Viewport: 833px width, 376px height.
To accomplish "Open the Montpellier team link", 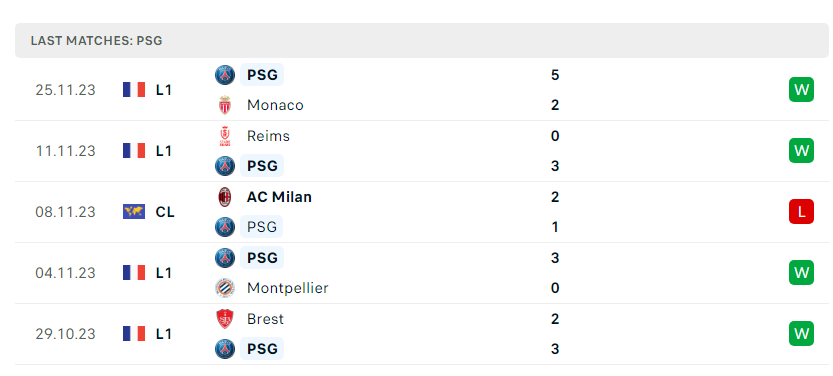I will click(287, 288).
